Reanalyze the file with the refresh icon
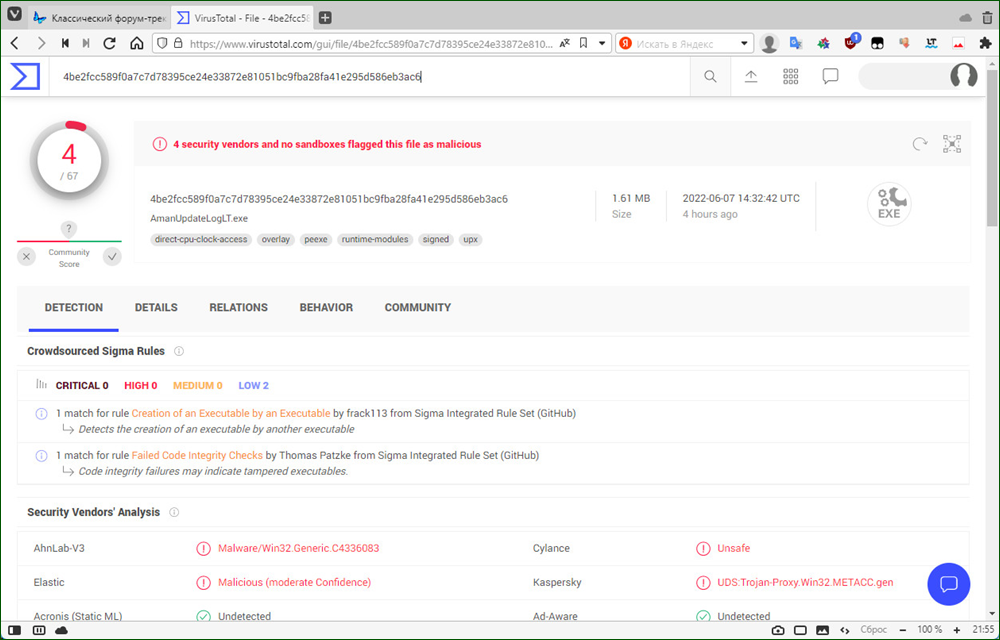Viewport: 1000px width, 640px height. pyautogui.click(x=920, y=144)
